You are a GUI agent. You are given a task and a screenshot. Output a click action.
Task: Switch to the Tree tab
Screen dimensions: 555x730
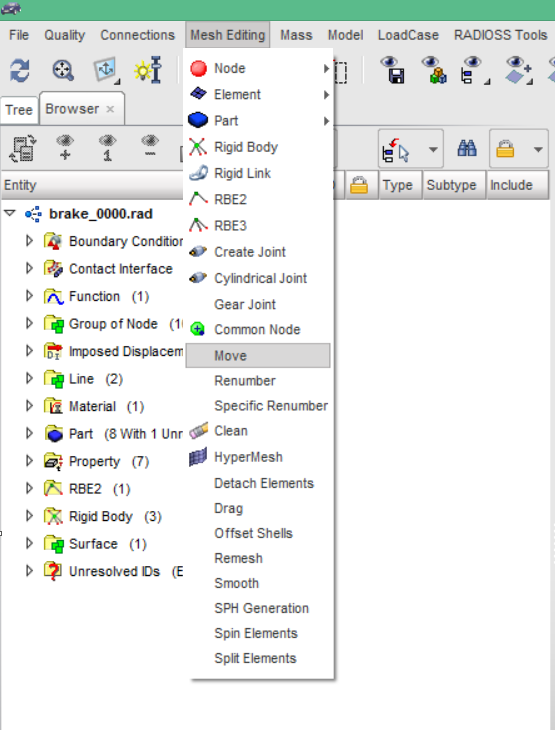coord(19,110)
